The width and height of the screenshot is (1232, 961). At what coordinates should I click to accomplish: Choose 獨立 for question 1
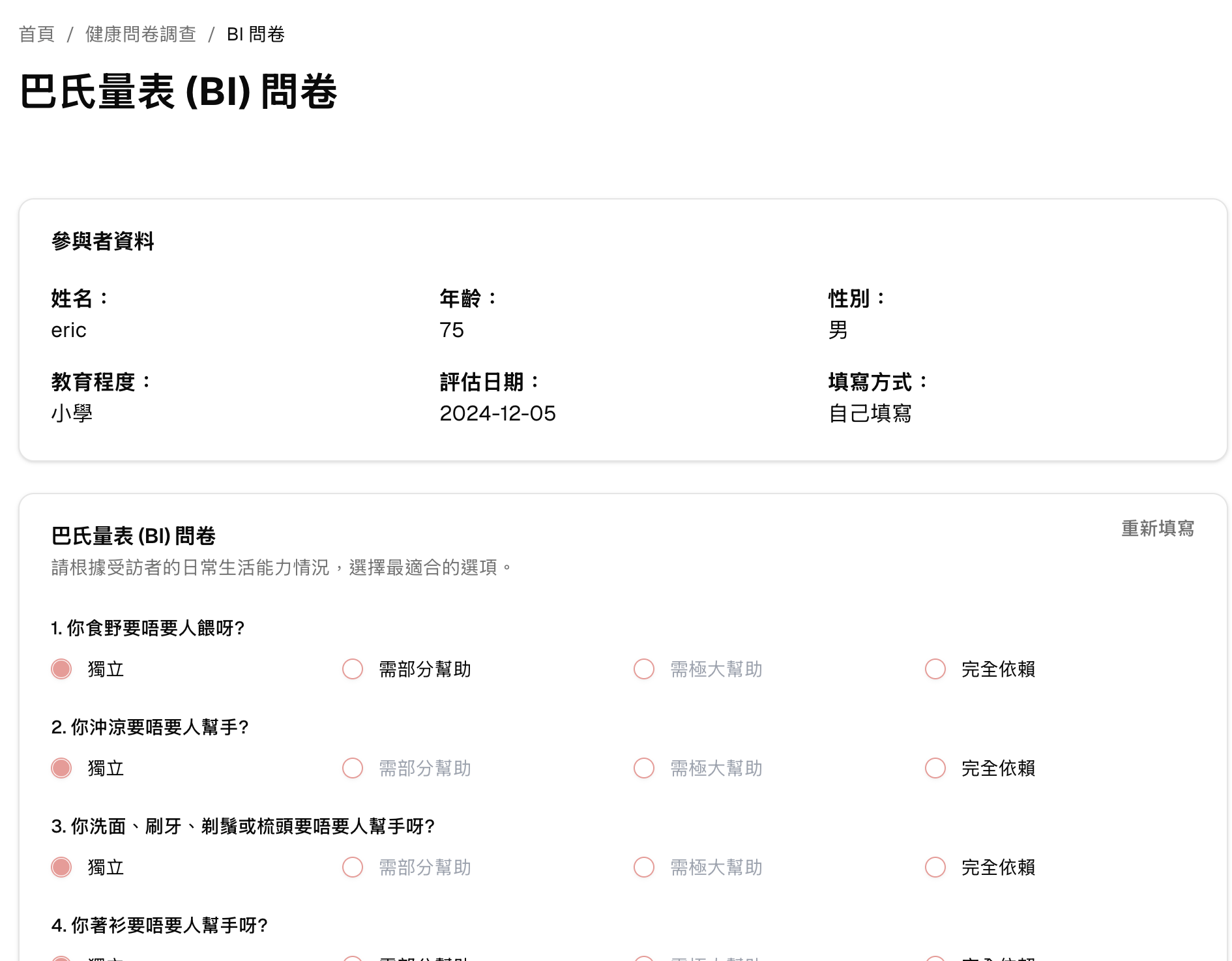[x=61, y=669]
